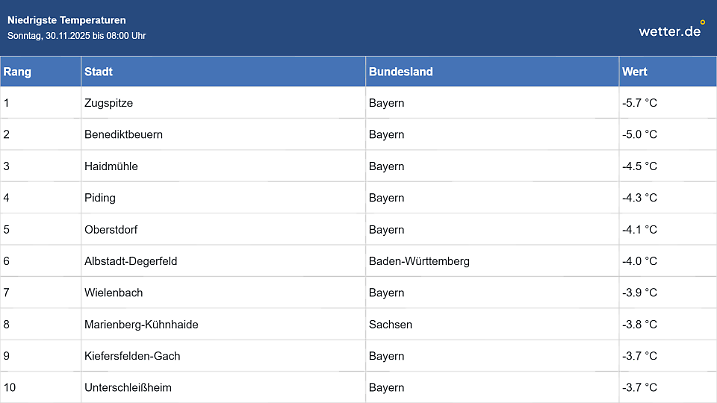This screenshot has width=717, height=403.
Task: Select the Benediktbeuern city cell
Action: point(124,134)
